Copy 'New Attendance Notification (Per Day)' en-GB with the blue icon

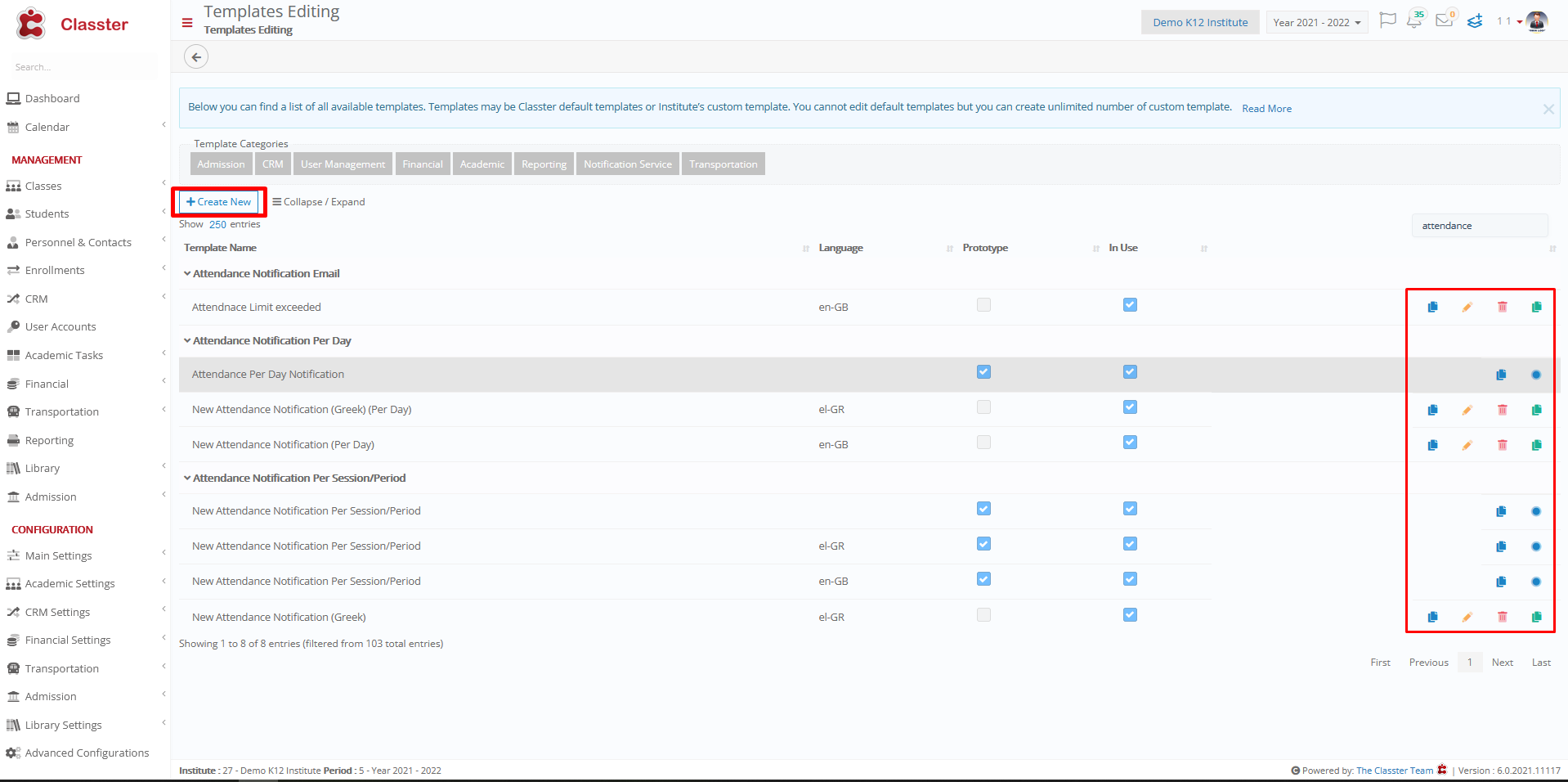pos(1432,445)
